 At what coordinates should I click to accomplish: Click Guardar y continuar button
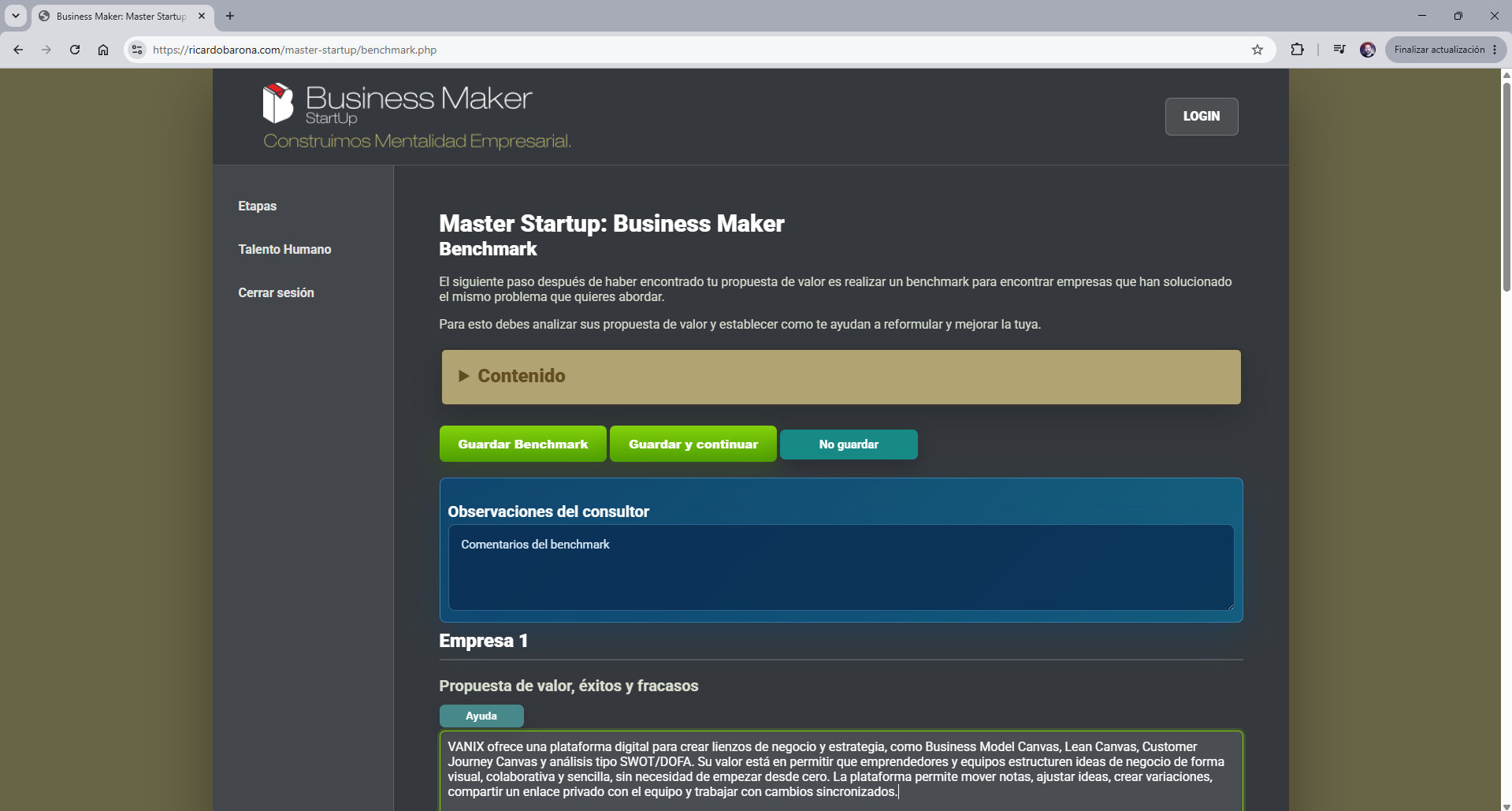point(693,444)
